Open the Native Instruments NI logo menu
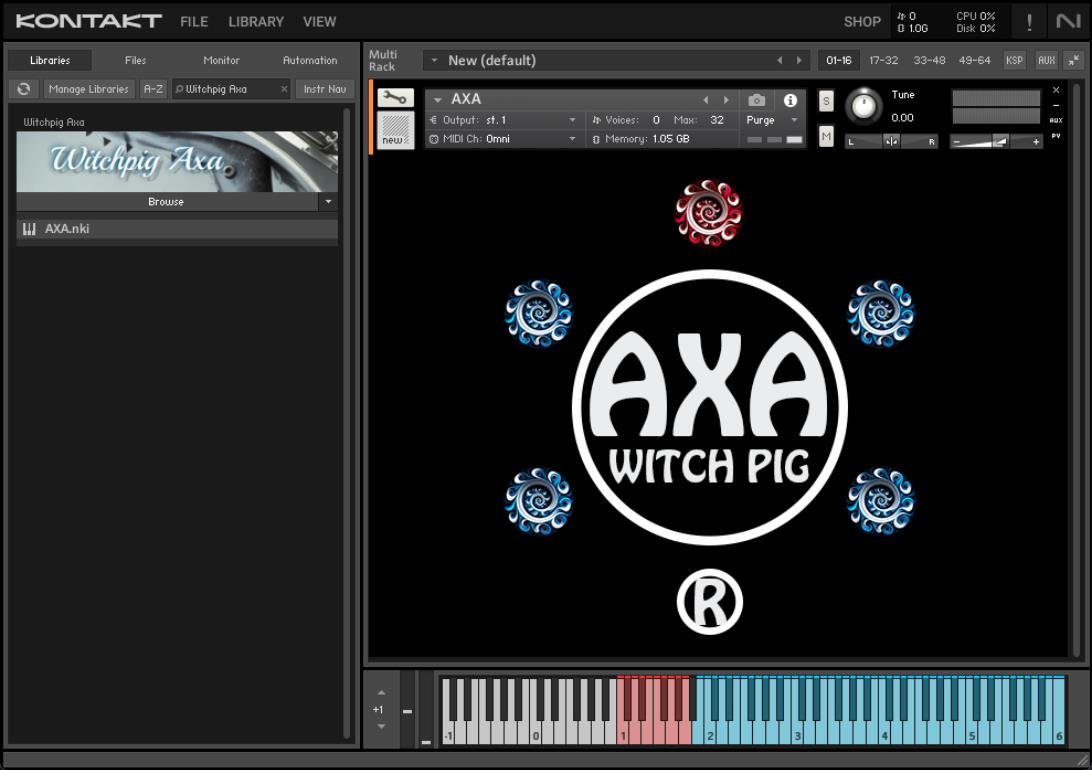The width and height of the screenshot is (1092, 770). pos(1068,22)
